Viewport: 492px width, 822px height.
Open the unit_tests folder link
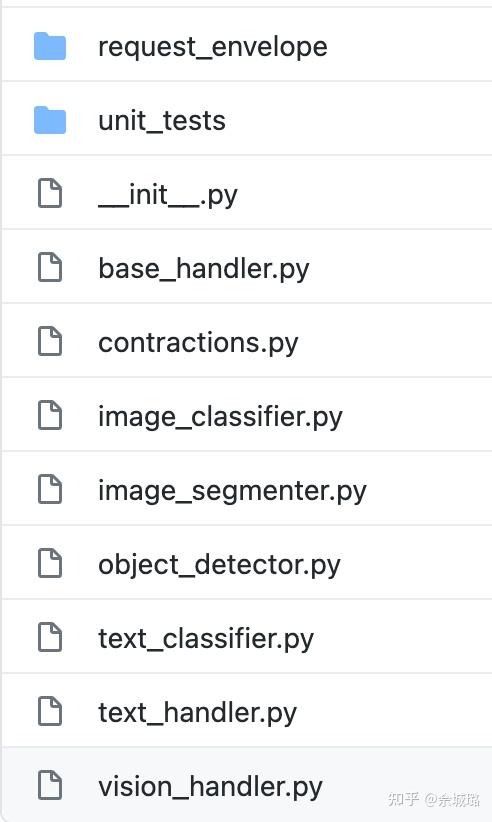pos(162,121)
